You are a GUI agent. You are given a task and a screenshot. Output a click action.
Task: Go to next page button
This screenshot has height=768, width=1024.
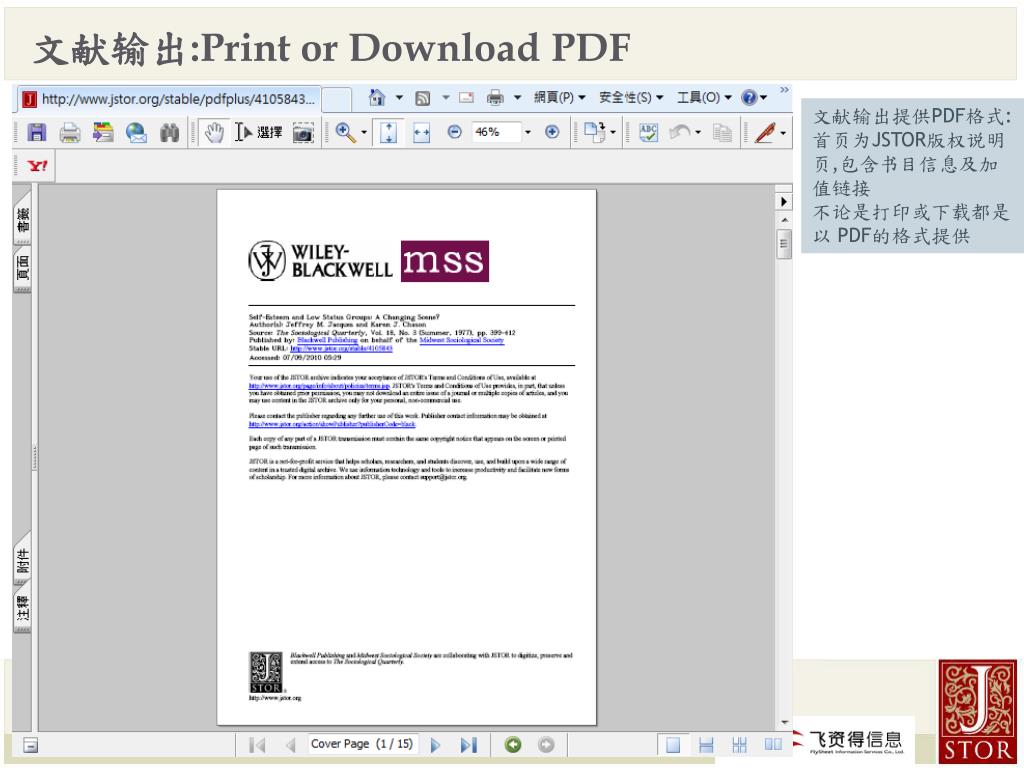click(x=436, y=744)
